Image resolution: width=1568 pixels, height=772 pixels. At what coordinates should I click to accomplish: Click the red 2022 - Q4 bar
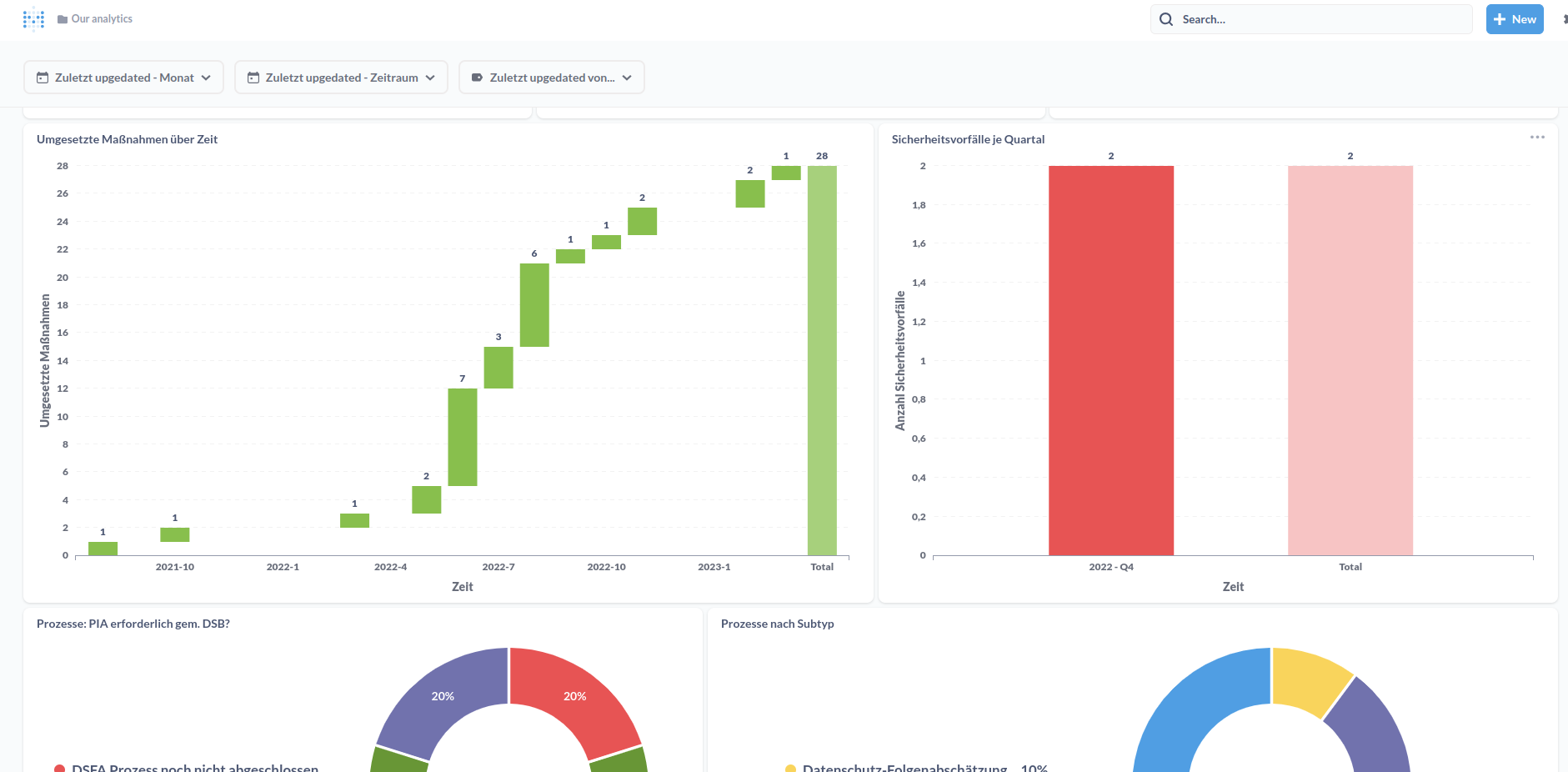pos(1110,360)
